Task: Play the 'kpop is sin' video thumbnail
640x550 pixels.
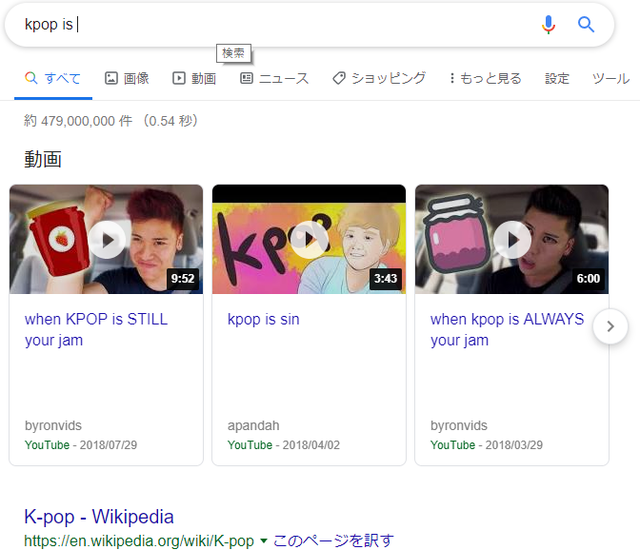Action: click(309, 240)
